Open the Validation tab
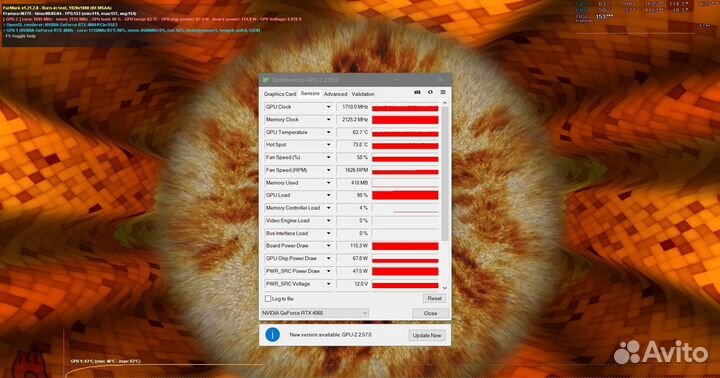The image size is (720, 378). (363, 94)
